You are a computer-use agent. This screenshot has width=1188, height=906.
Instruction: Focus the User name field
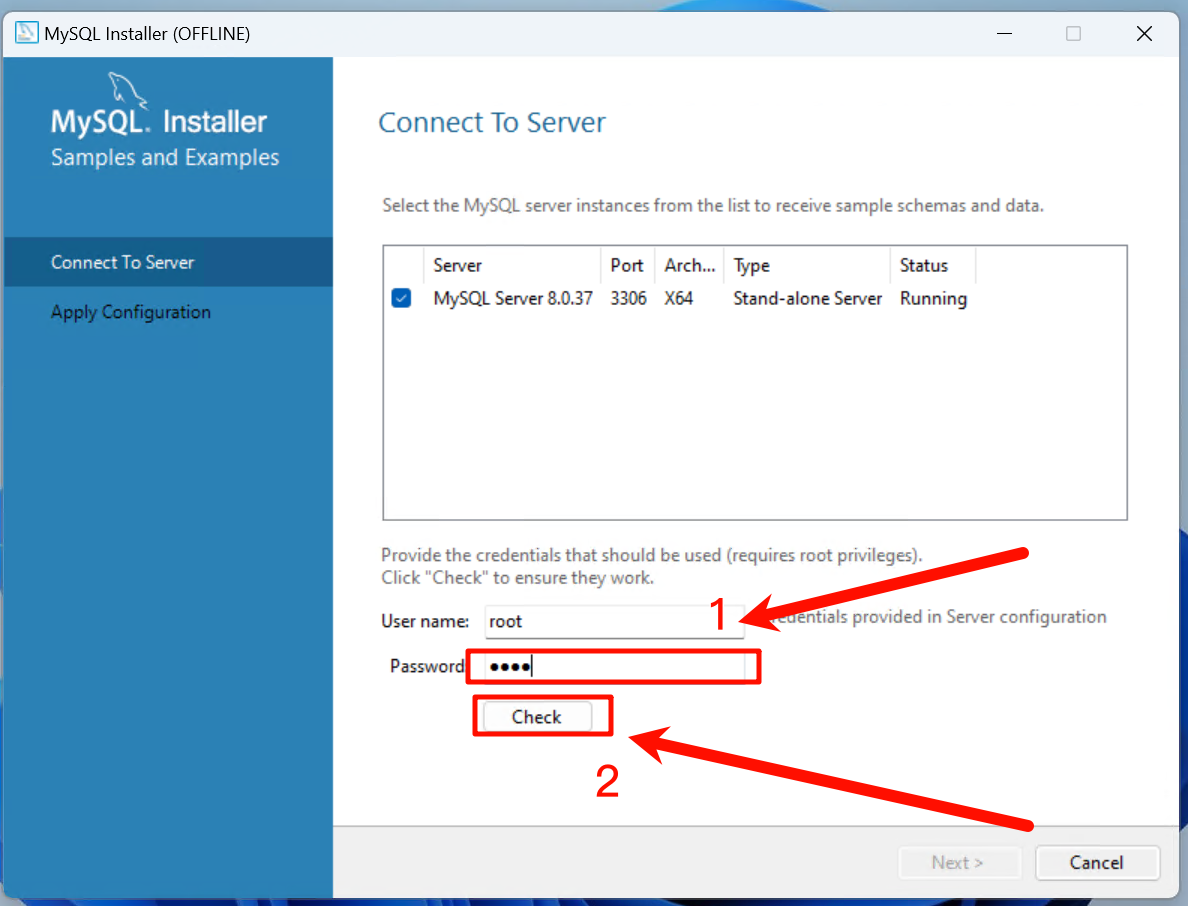tap(614, 621)
